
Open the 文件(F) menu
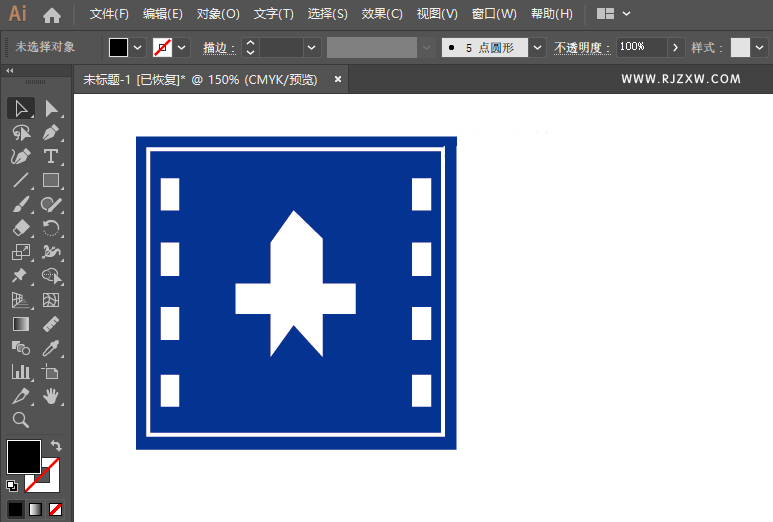point(109,14)
